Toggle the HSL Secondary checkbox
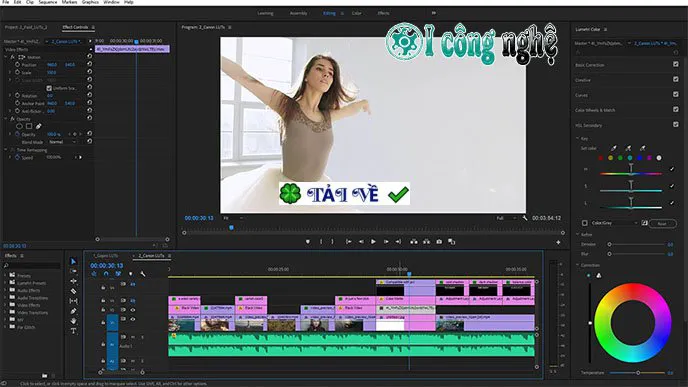 click(676, 125)
